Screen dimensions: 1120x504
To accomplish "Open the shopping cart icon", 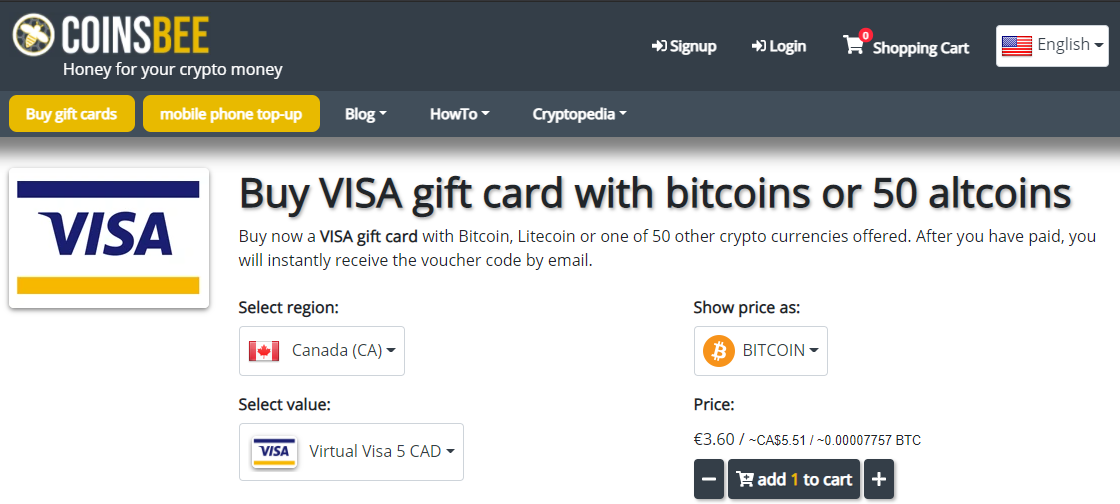I will pos(853,46).
